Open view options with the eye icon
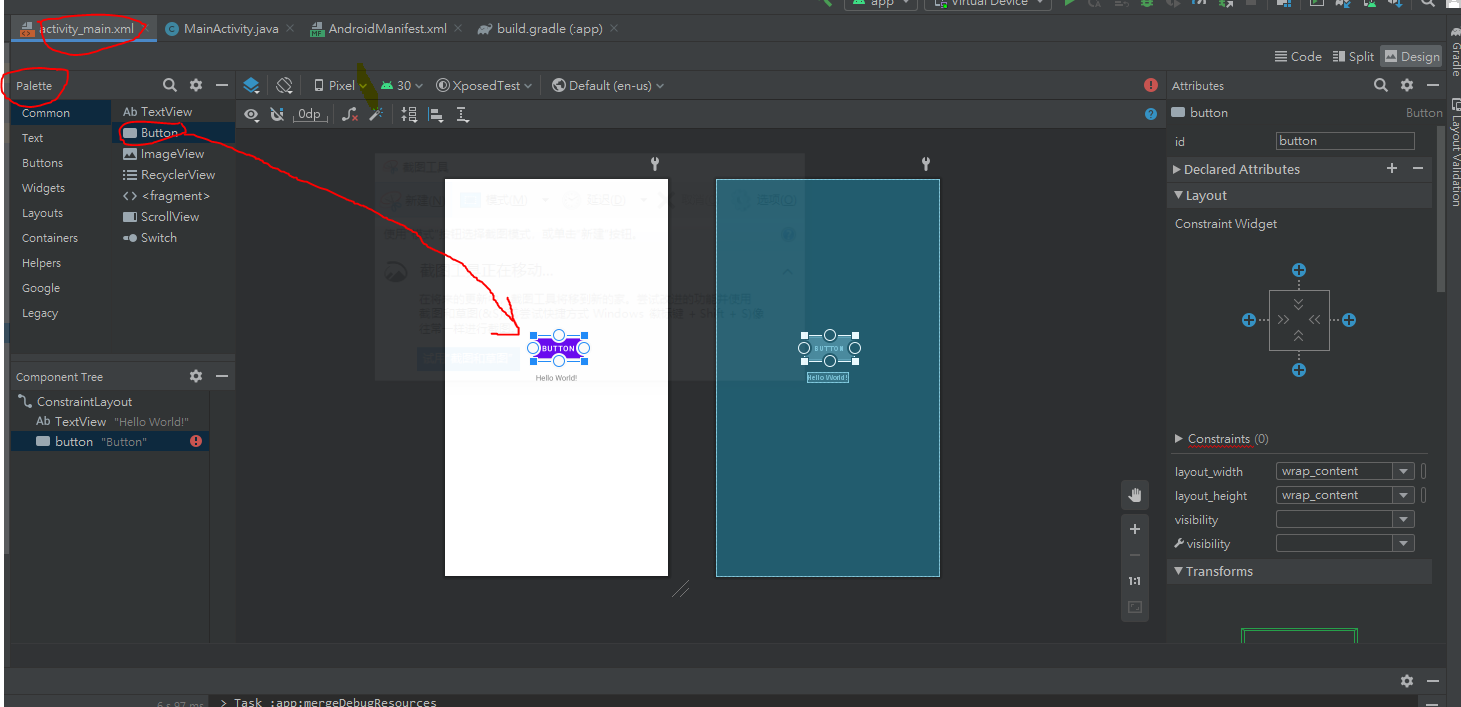Image resolution: width=1461 pixels, height=707 pixels. [251, 114]
